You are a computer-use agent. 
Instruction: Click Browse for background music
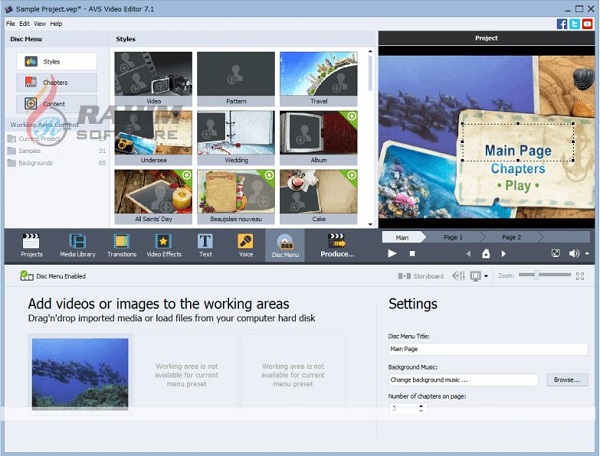[565, 380]
